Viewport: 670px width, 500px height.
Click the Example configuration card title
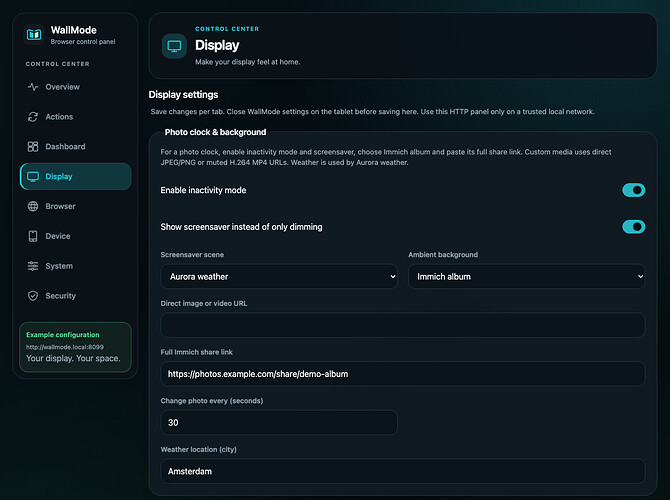(x=62, y=335)
